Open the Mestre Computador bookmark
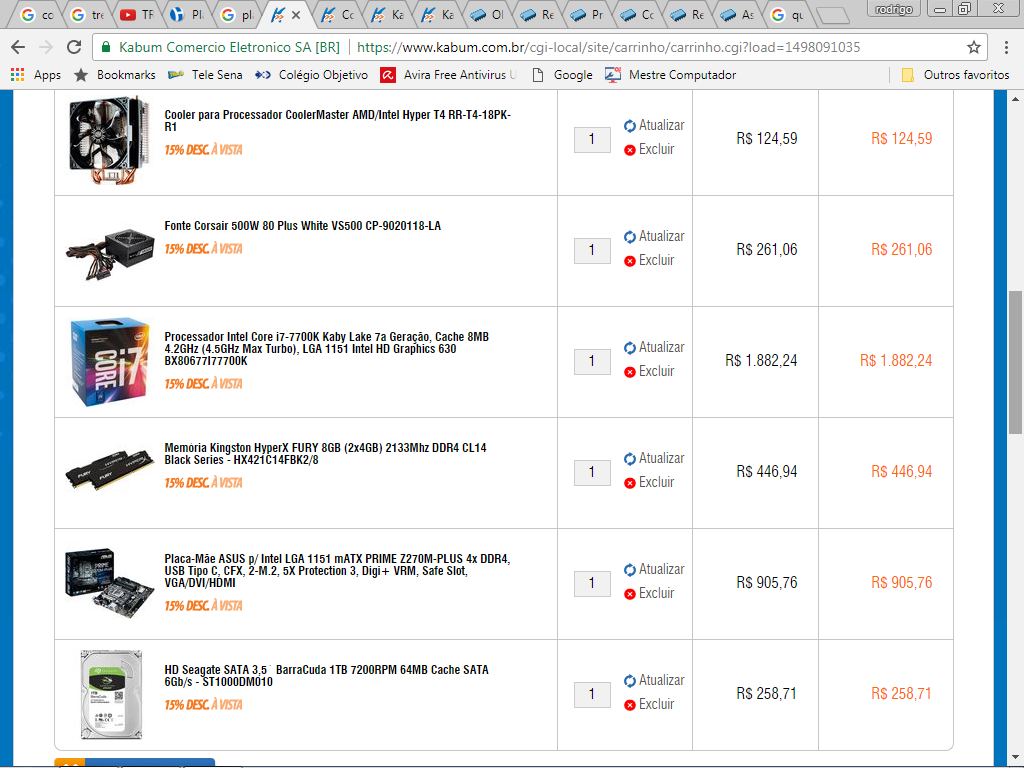Screen dimensions: 1024x768 [671, 74]
